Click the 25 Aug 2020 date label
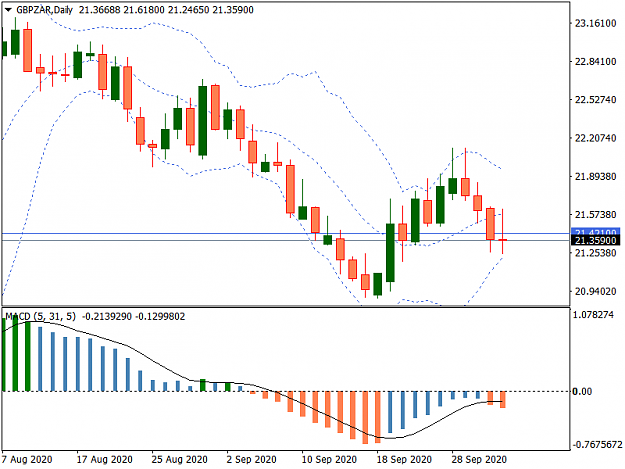The image size is (625, 469). pos(179,459)
